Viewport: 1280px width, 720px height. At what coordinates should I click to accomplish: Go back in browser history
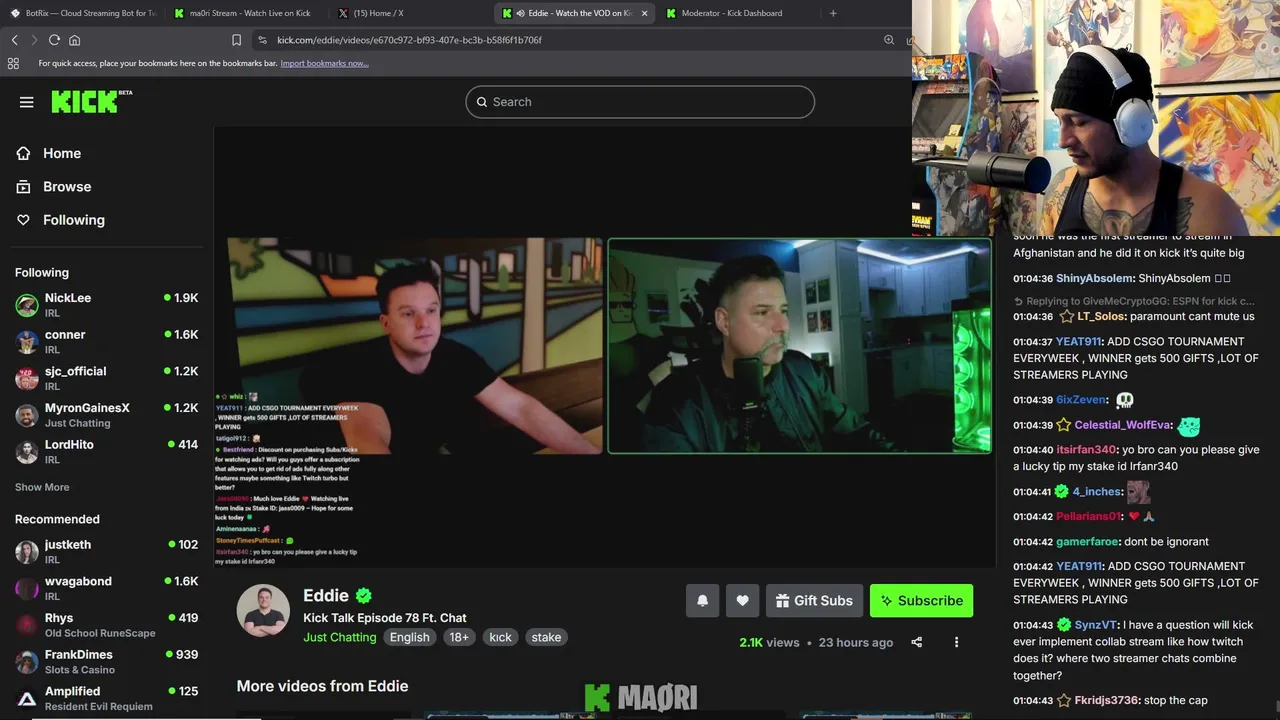tap(14, 40)
